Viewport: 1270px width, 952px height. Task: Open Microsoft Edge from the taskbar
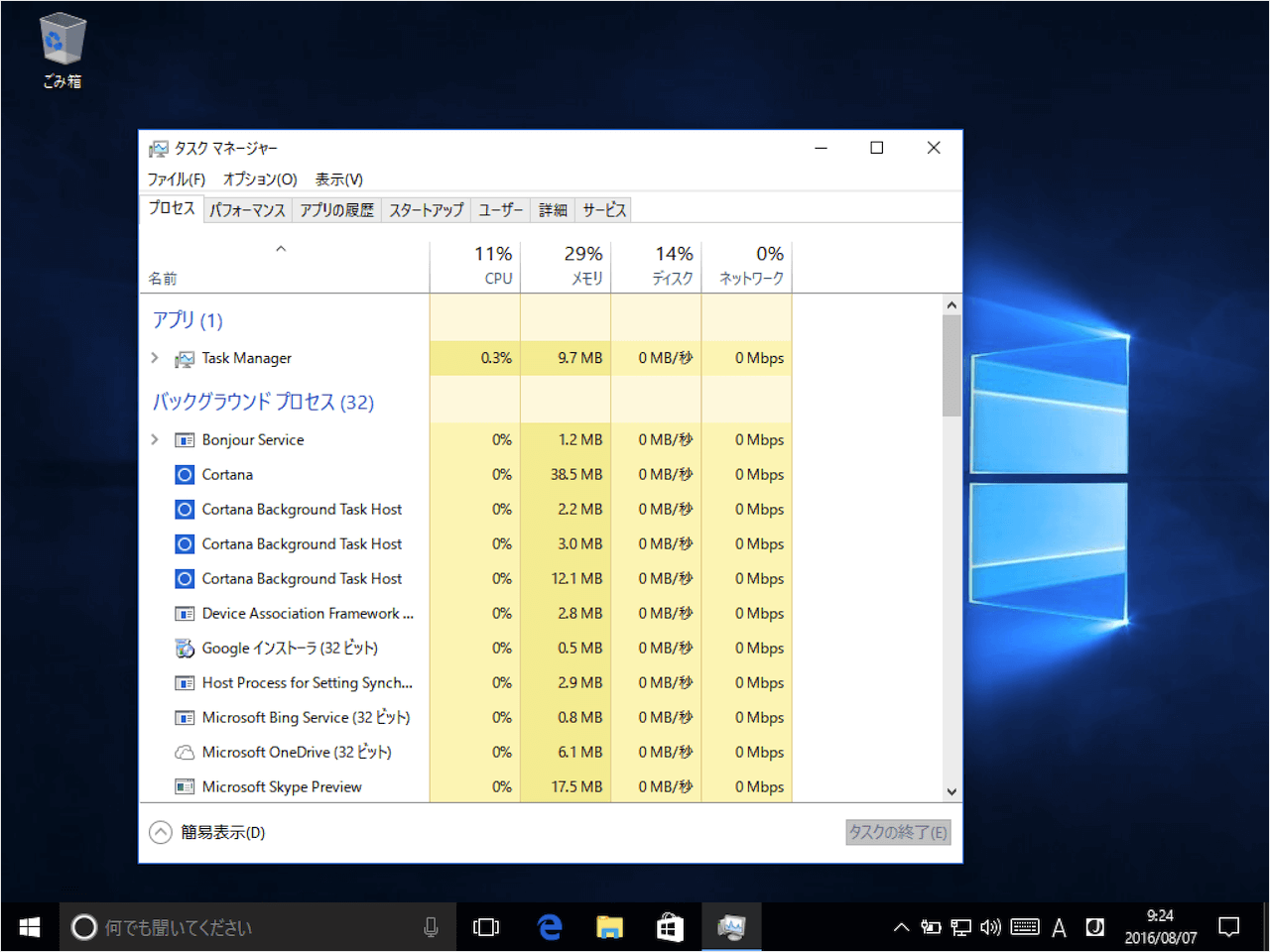click(549, 926)
